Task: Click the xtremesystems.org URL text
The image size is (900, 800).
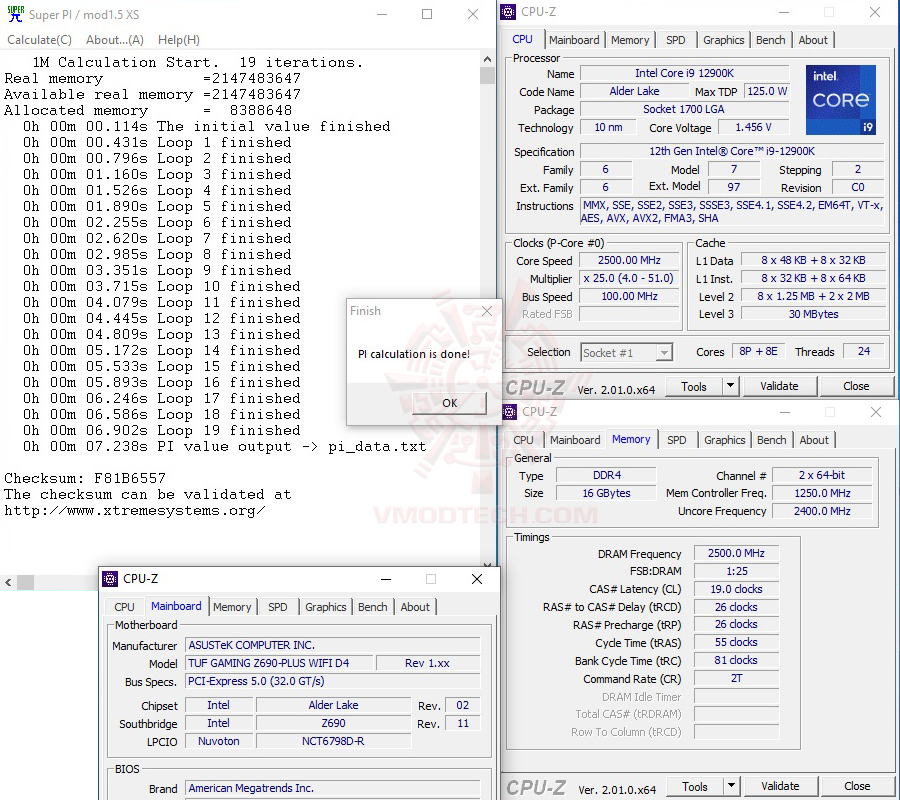Action: pyautogui.click(x=135, y=510)
